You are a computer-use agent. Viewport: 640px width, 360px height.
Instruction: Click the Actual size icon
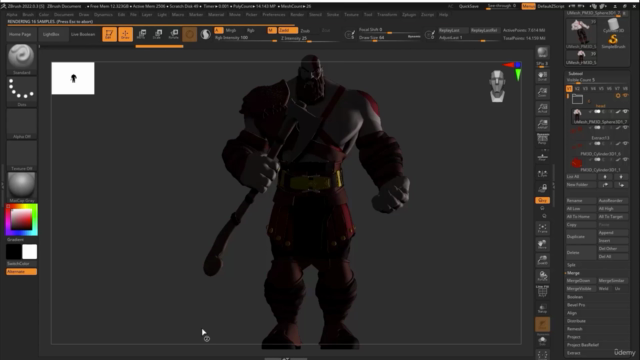pyautogui.click(x=542, y=108)
